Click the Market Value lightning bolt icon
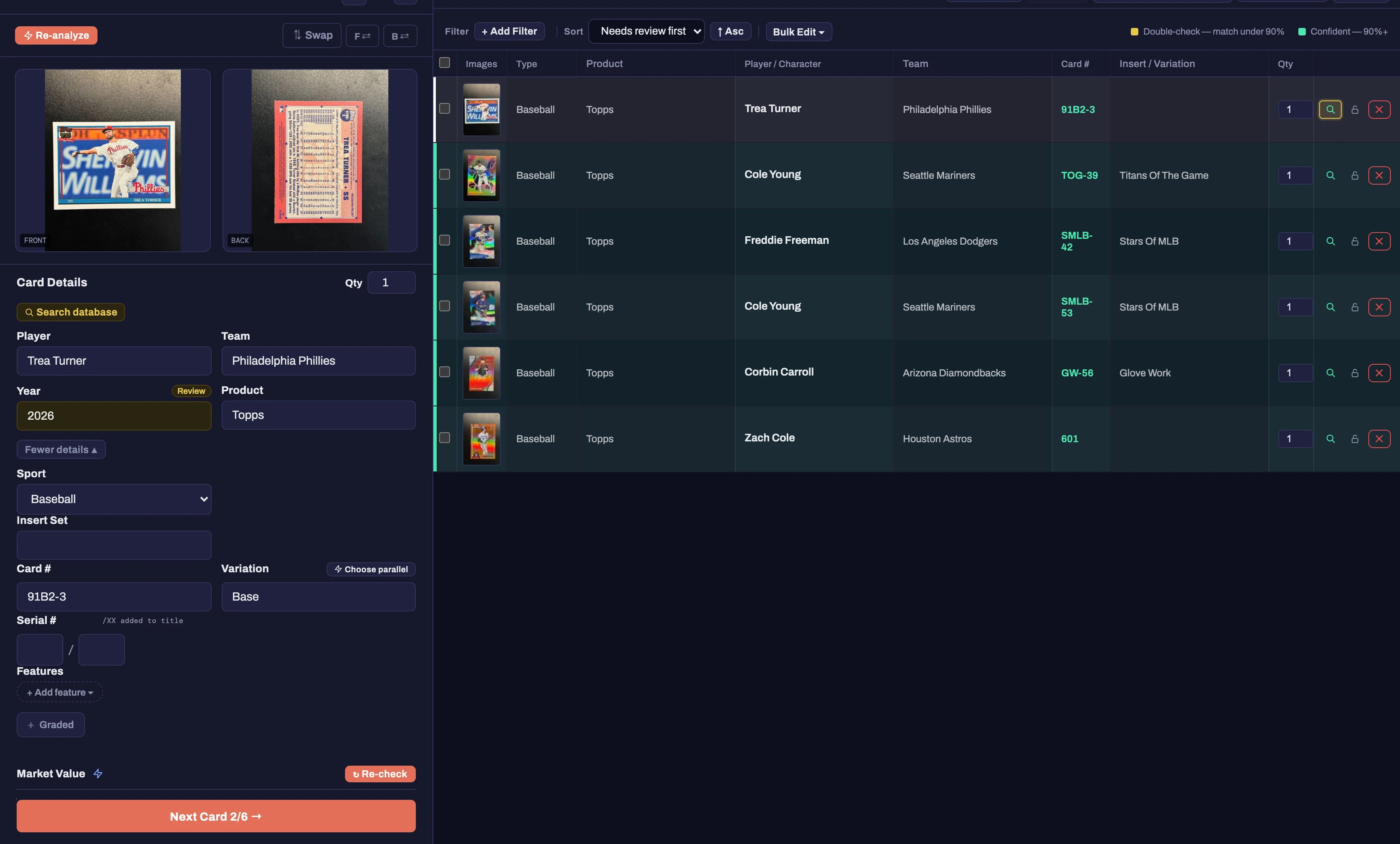 click(98, 774)
